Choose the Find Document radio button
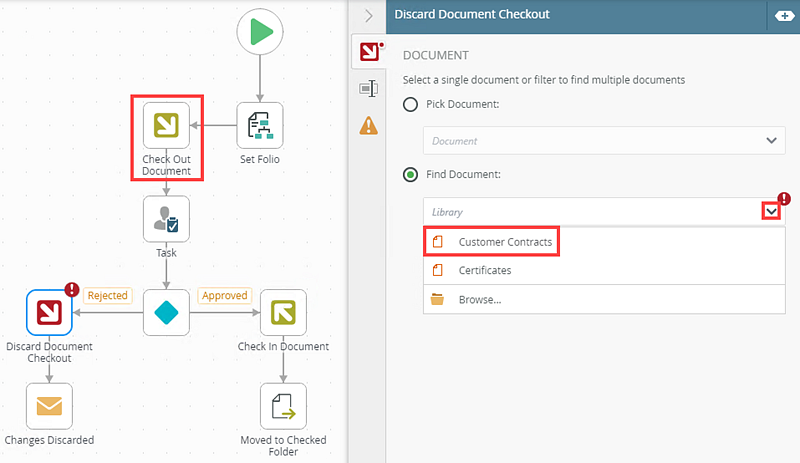This screenshot has width=800, height=463. pyautogui.click(x=410, y=175)
